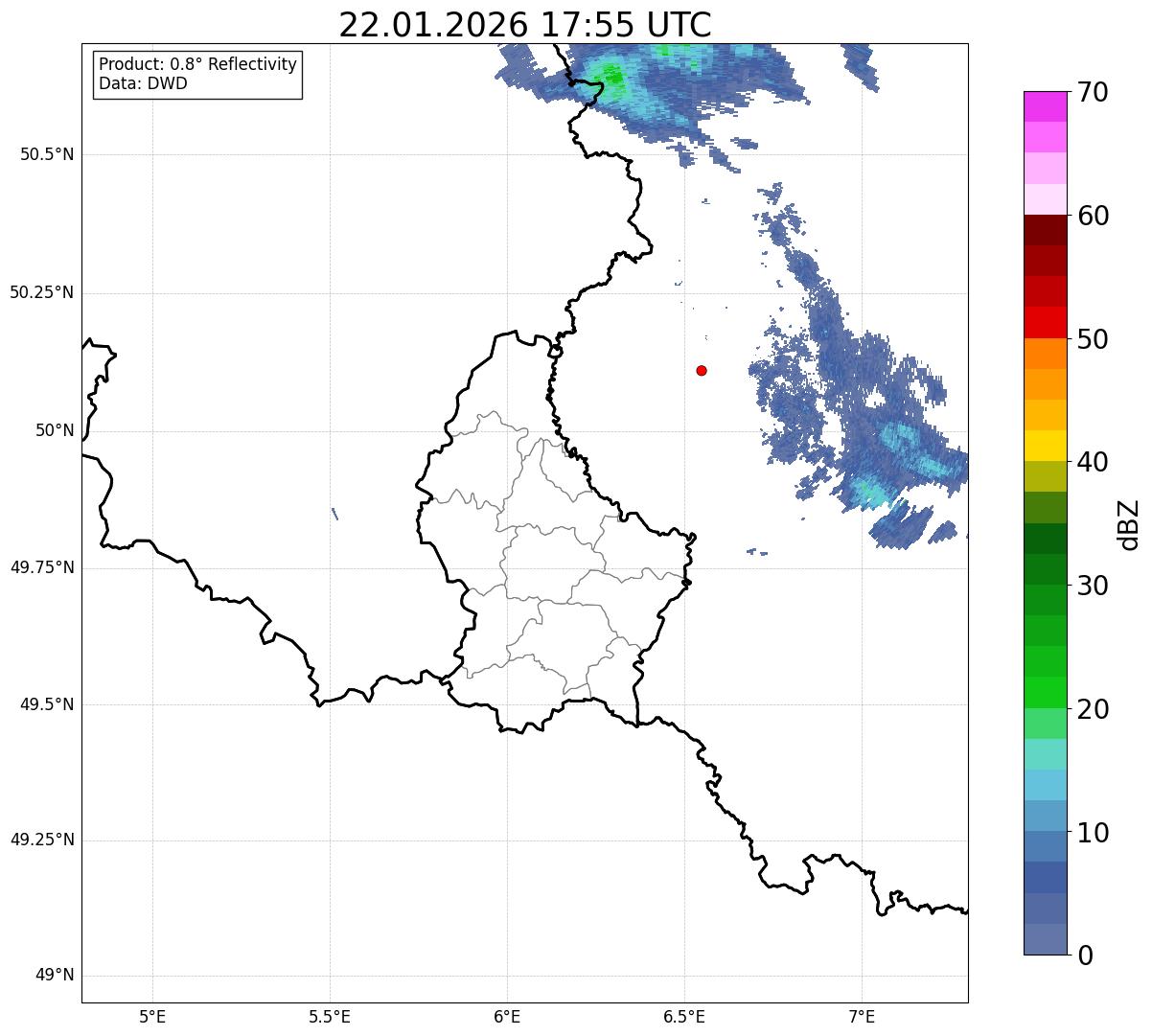Click the bright red colorbar swatch near 50
This screenshot has width=1152, height=1036.
pyautogui.click(x=1045, y=322)
